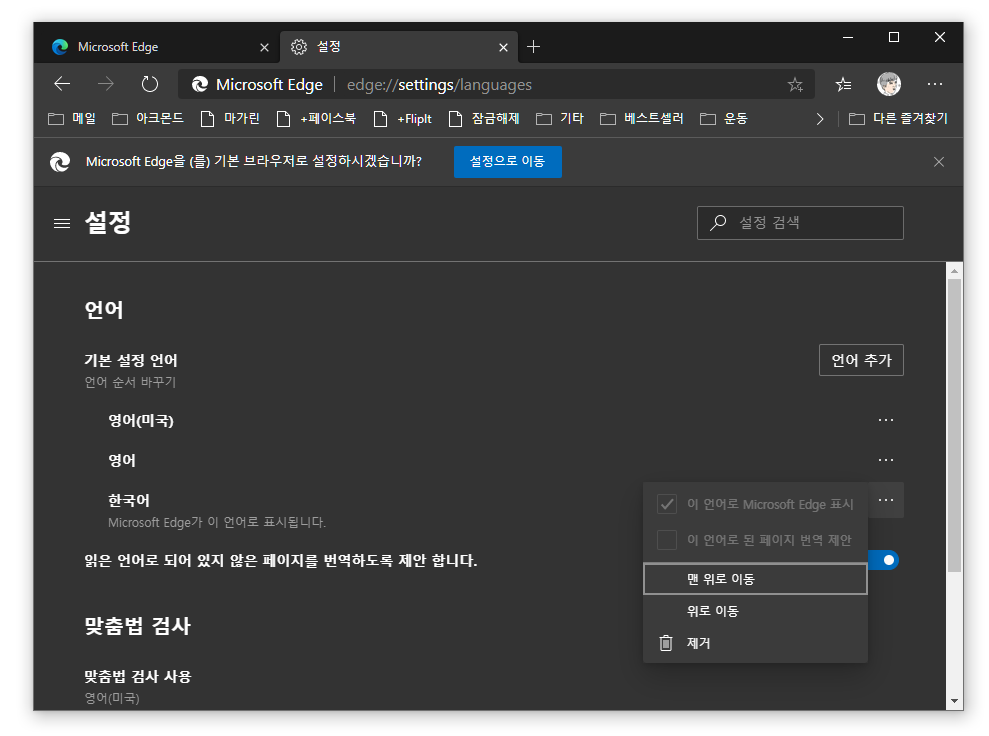Toggle the page translation offer switch

tap(883, 560)
